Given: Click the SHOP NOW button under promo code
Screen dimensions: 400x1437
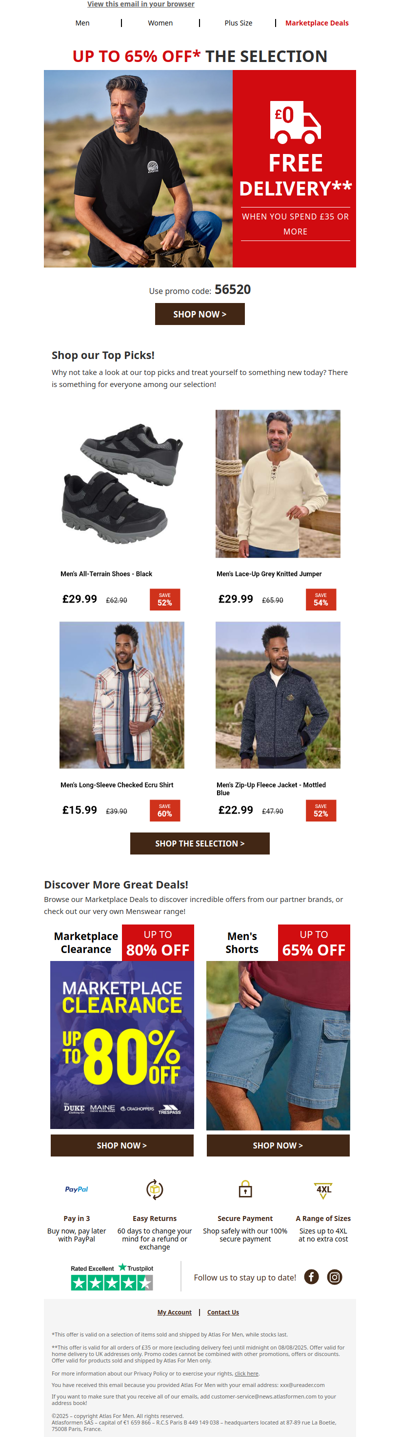Looking at the screenshot, I should (x=200, y=314).
